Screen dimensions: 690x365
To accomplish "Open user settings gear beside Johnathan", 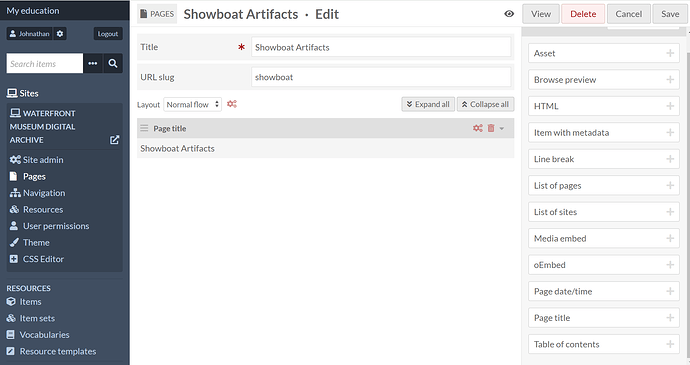I will click(x=60, y=34).
